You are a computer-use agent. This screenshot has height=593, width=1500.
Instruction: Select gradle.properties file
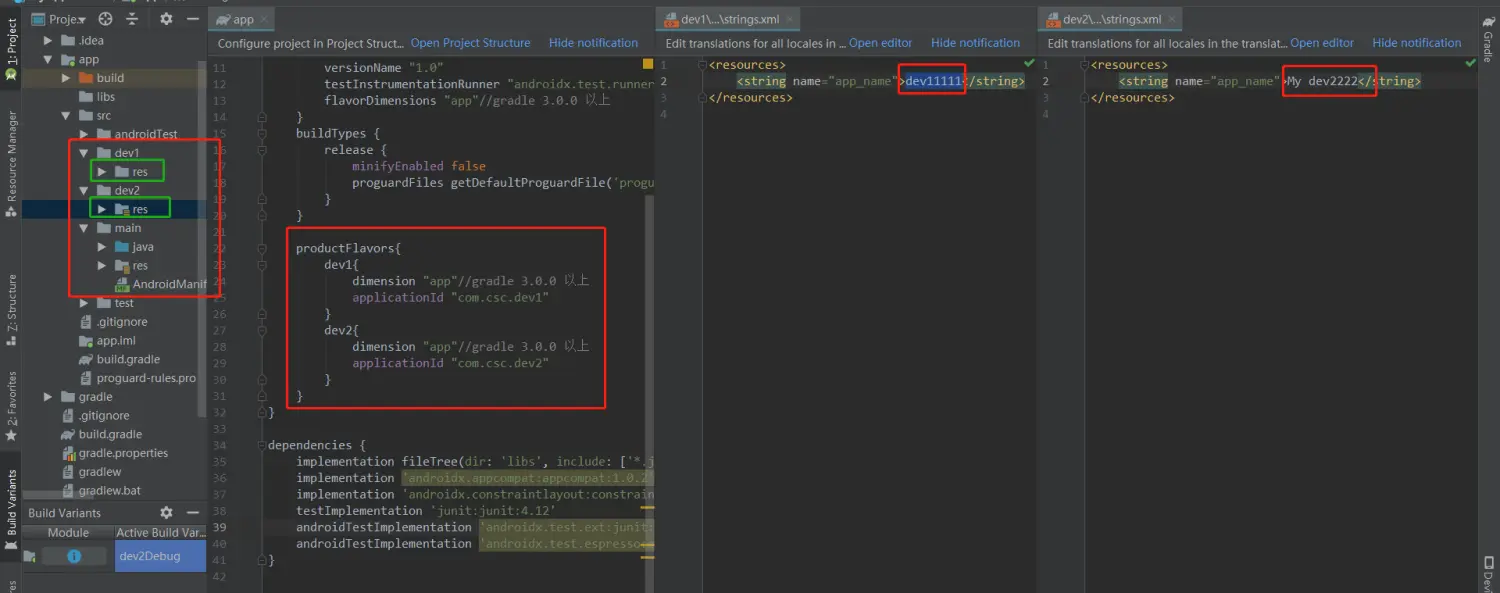click(x=114, y=453)
